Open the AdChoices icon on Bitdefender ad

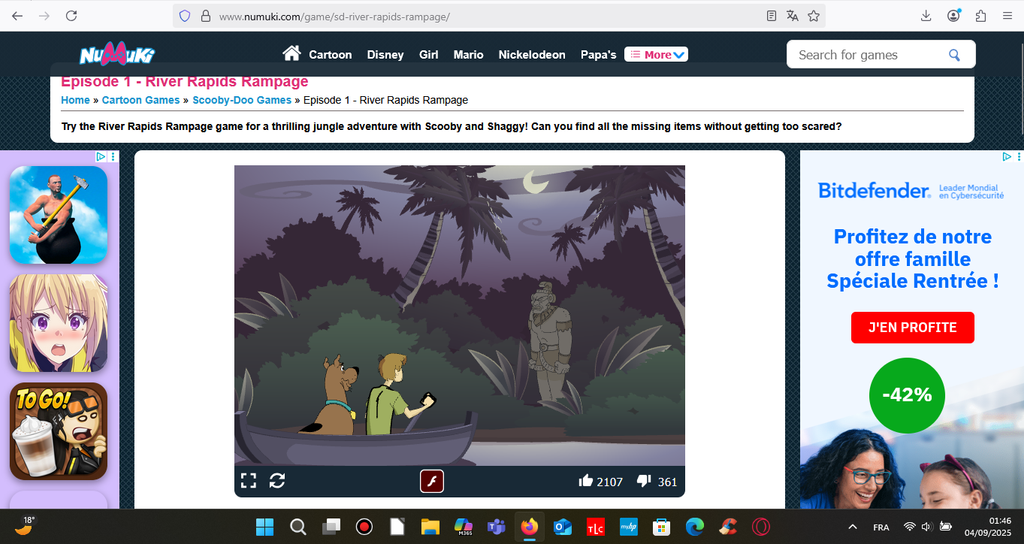pyautogui.click(x=1006, y=157)
